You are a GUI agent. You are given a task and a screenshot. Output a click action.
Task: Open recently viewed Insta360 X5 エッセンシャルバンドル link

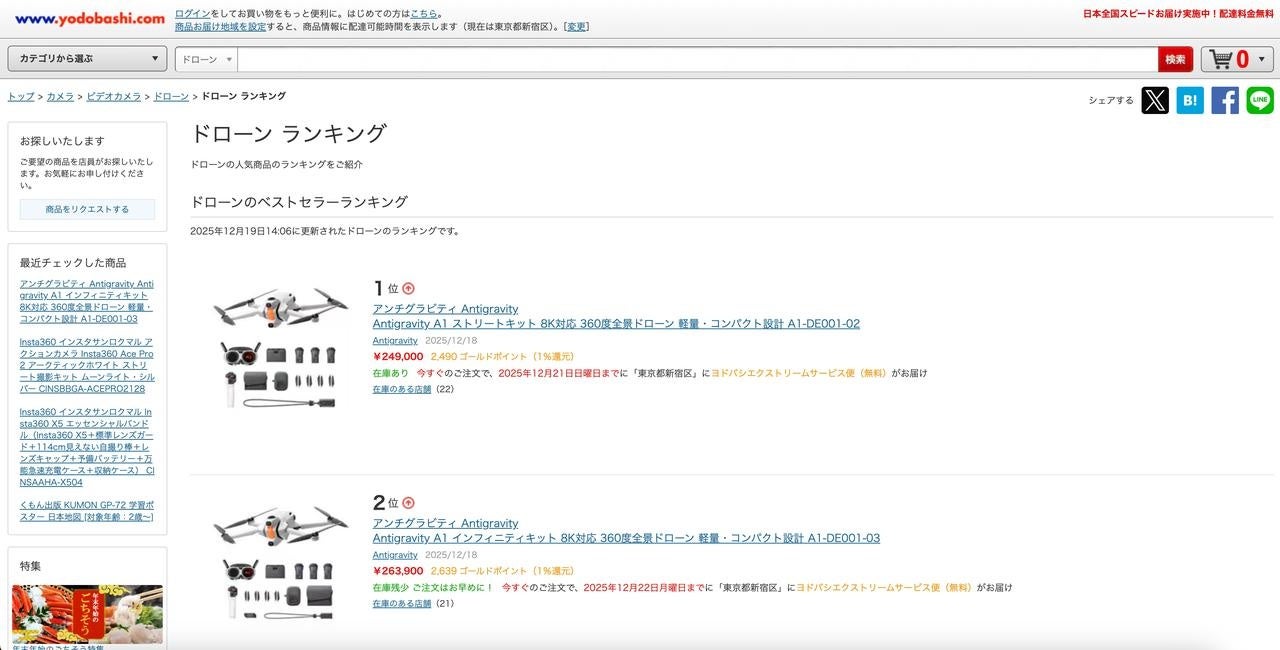[87, 447]
